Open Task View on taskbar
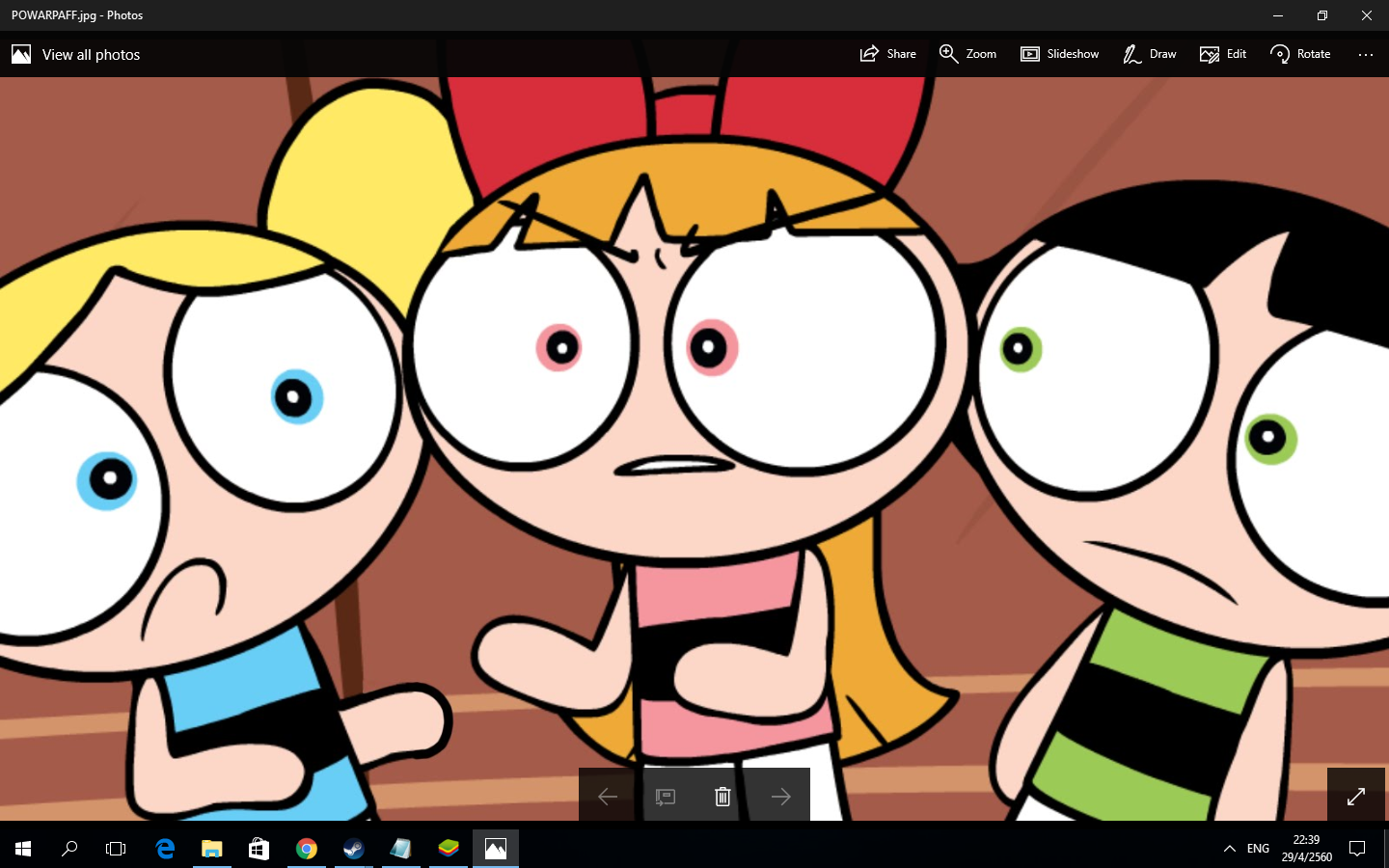Image resolution: width=1389 pixels, height=868 pixels. (x=116, y=849)
